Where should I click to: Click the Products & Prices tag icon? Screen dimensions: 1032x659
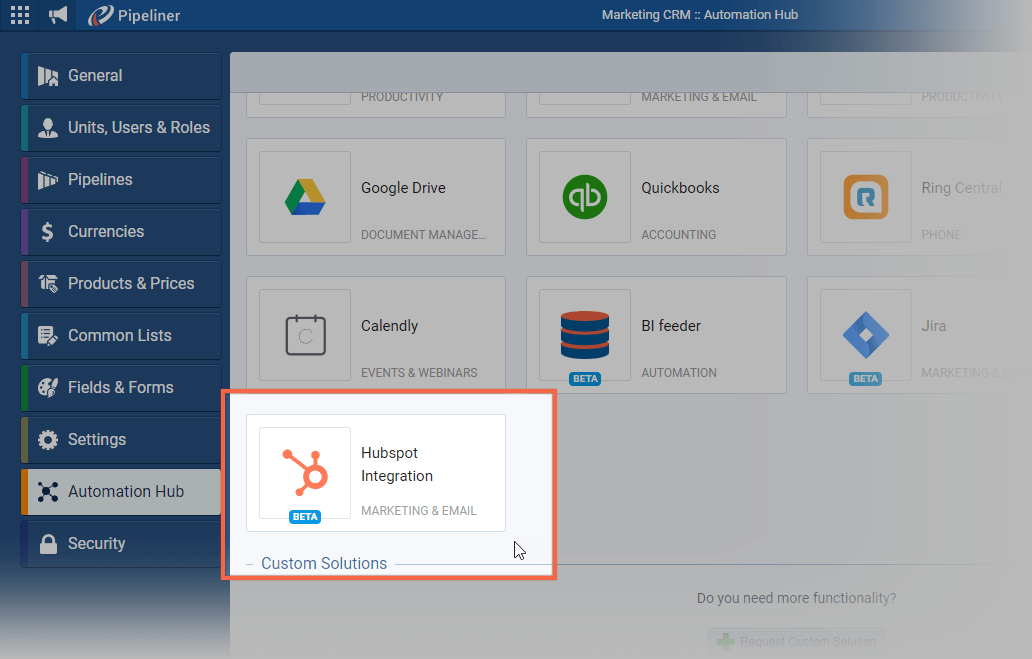pyautogui.click(x=47, y=283)
